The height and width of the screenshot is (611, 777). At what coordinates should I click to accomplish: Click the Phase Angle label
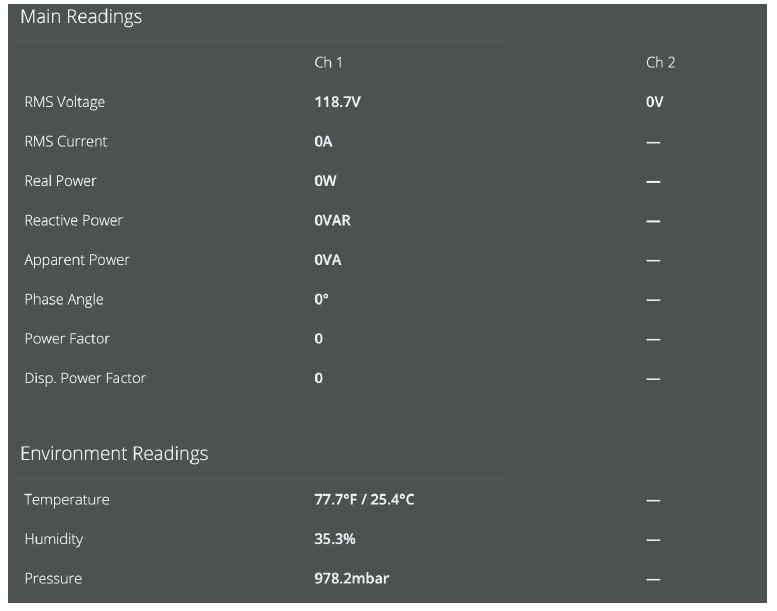click(x=64, y=300)
